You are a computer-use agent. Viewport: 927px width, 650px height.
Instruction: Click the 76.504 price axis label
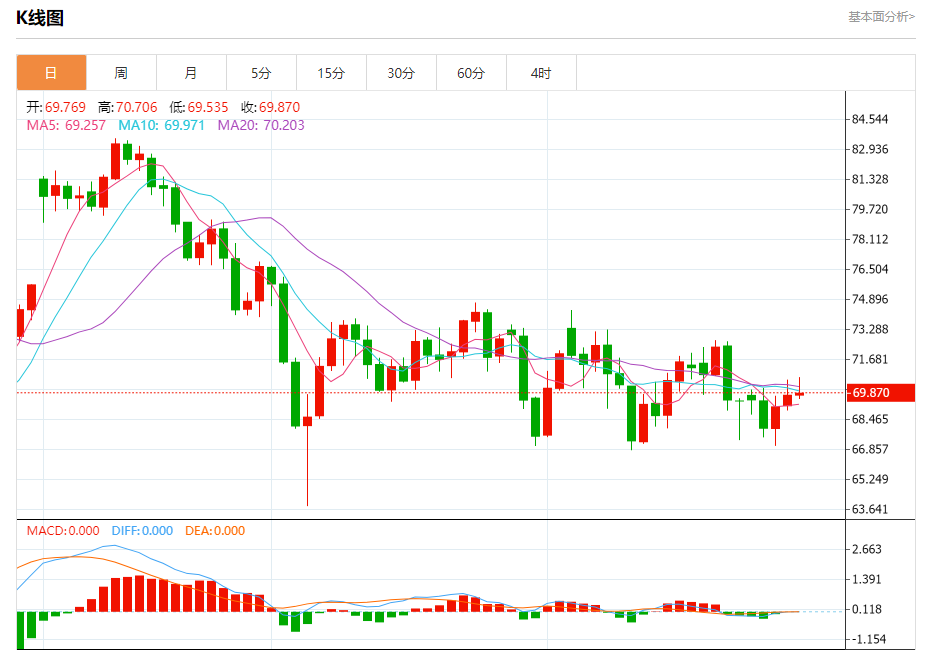tap(870, 269)
